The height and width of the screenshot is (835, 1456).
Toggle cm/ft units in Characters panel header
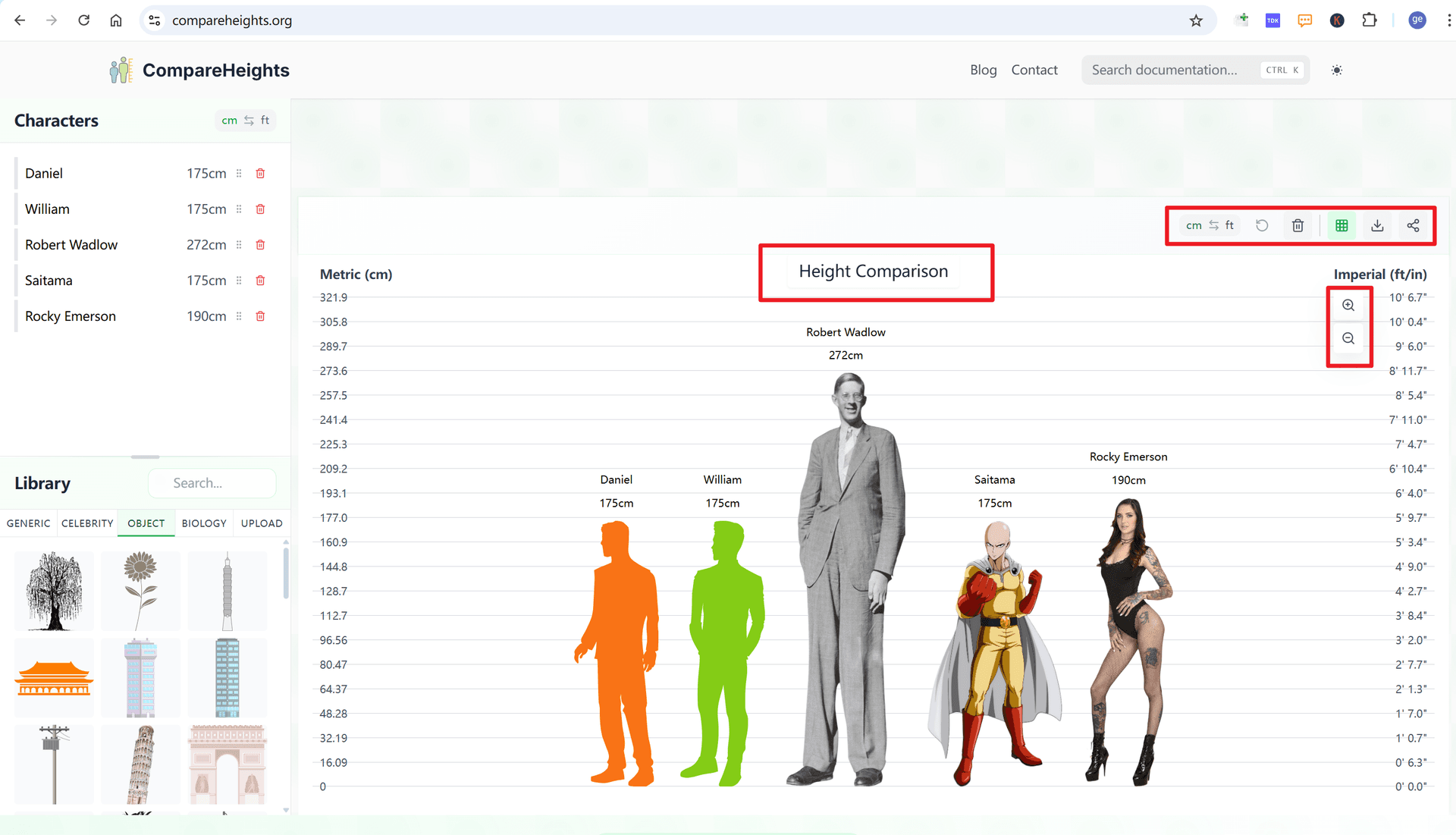click(x=245, y=121)
